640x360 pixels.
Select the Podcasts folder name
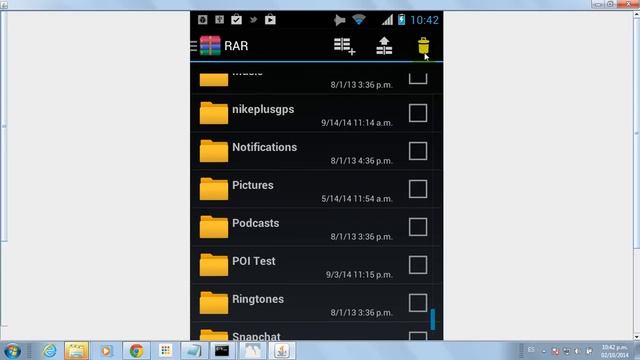click(x=256, y=223)
